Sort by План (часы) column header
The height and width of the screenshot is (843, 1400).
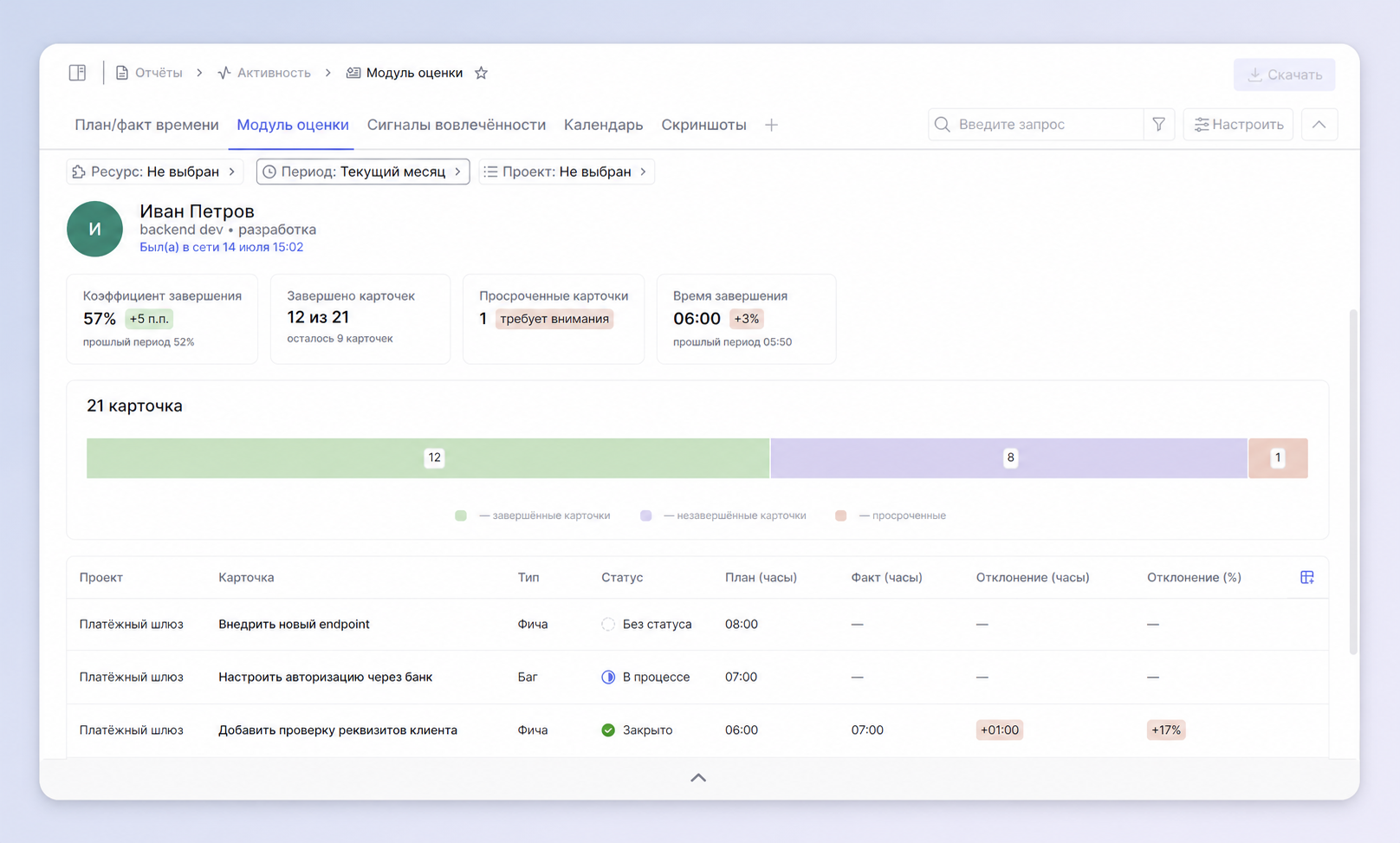761,578
